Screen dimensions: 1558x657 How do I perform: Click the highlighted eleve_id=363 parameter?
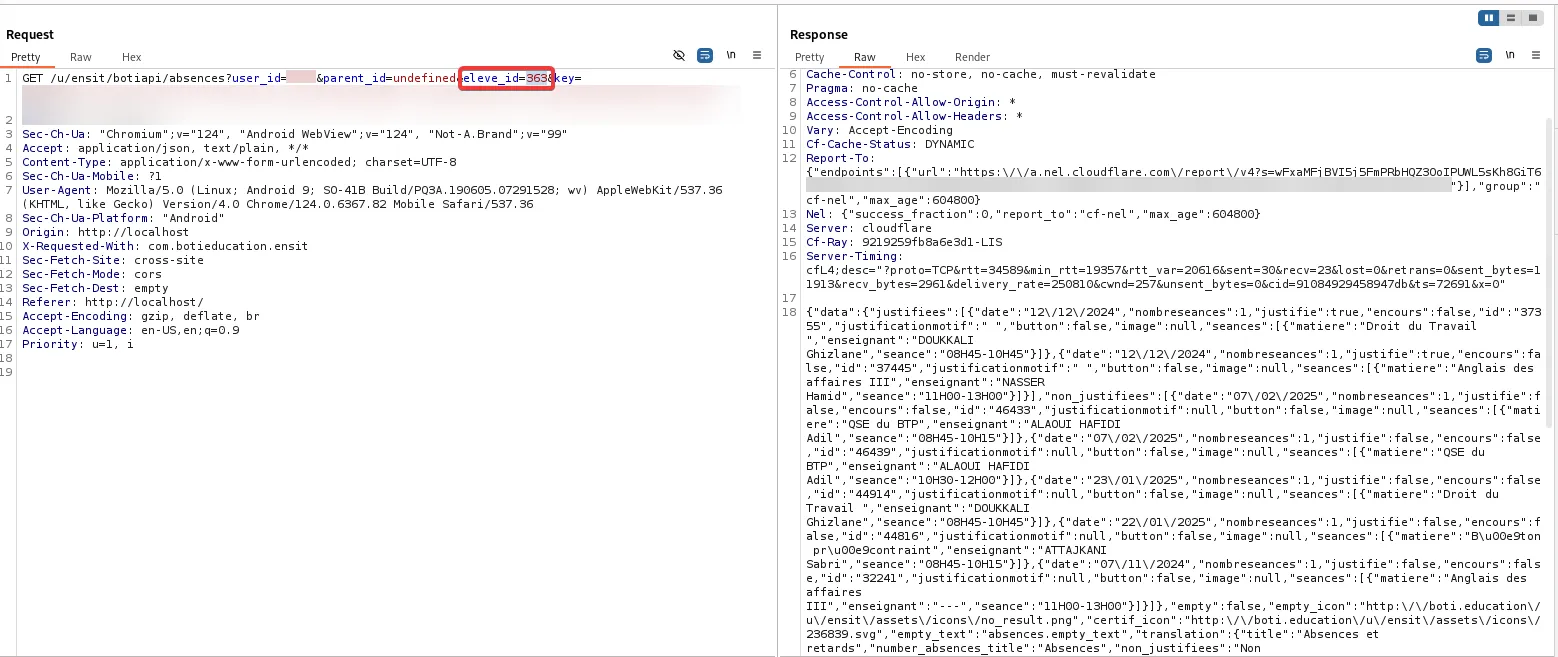[x=507, y=78]
